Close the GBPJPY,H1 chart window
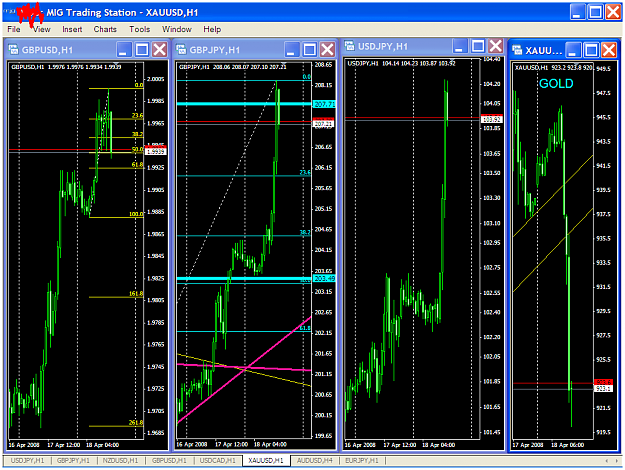Image resolution: width=625 pixels, height=470 pixels. click(328, 49)
